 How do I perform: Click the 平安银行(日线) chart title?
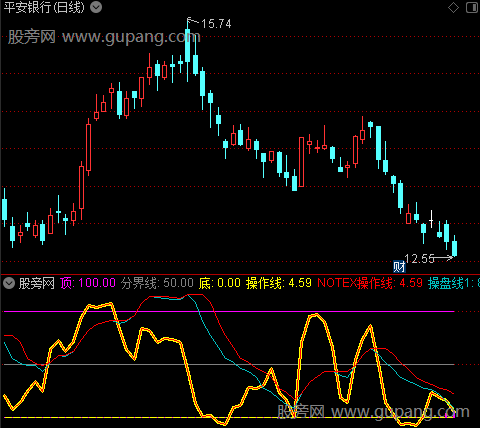44,7
